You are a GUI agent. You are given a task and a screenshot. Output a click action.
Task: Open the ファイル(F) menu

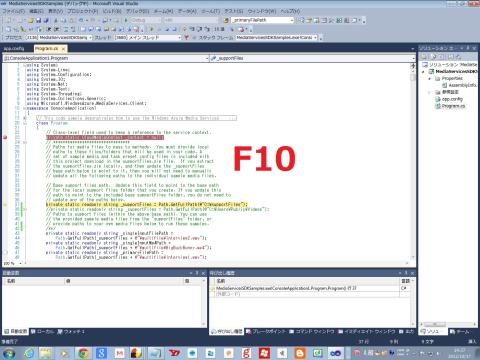[14, 11]
